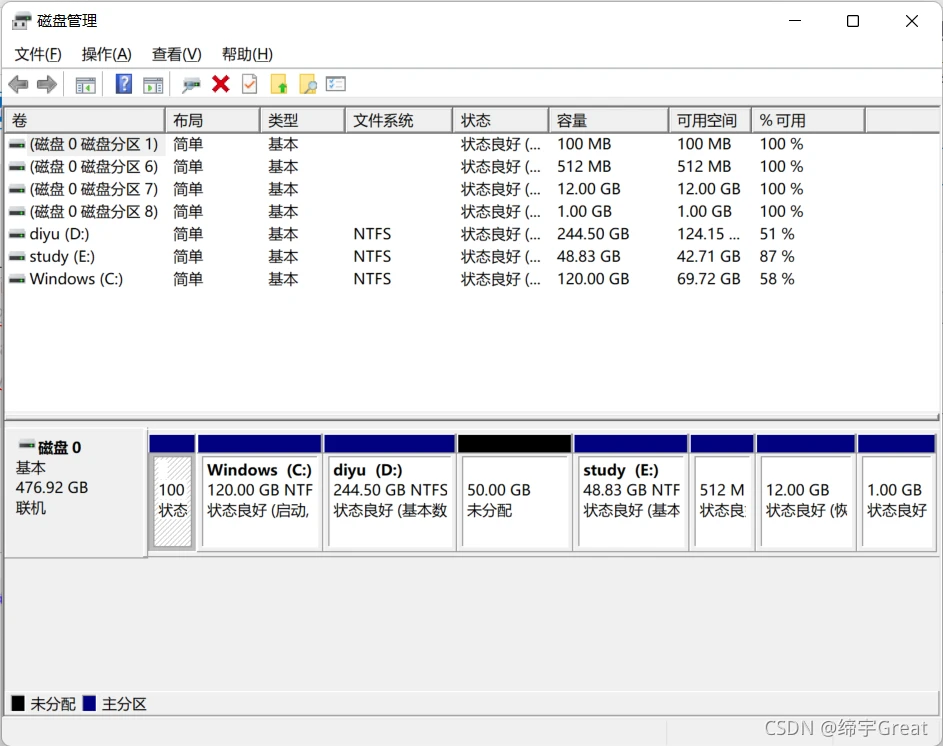Click the blue 主分区 legend swatch

coord(89,703)
